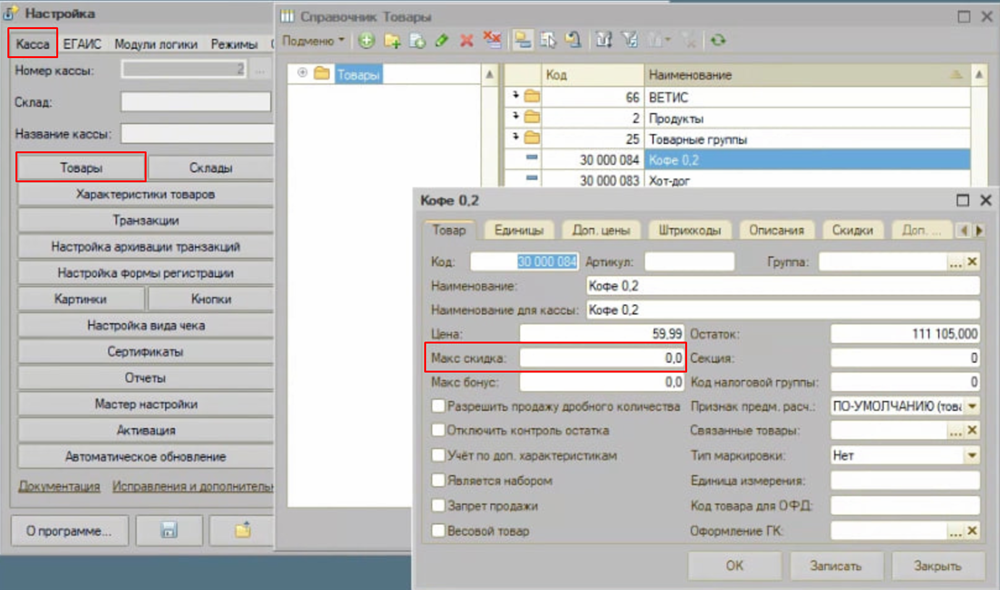Tick Учёт по доп. характеристикам checkbox
Image resolution: width=1000 pixels, height=590 pixels.
click(x=438, y=455)
